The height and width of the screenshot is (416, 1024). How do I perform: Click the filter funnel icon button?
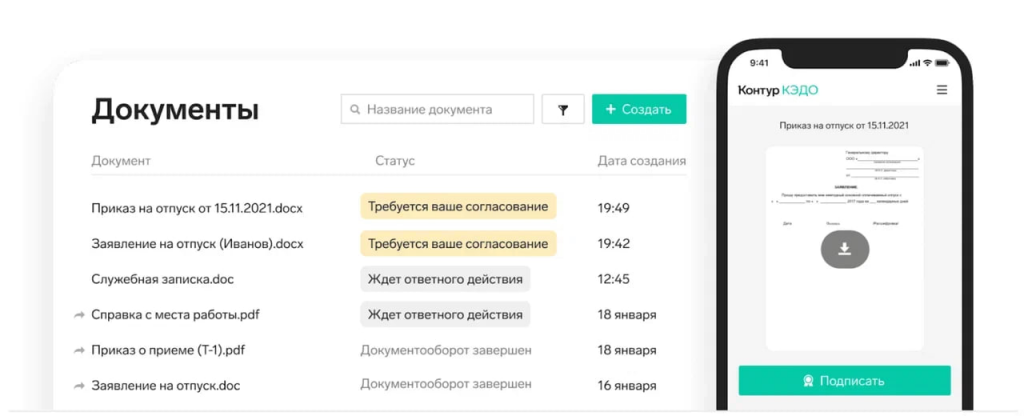pyautogui.click(x=563, y=109)
